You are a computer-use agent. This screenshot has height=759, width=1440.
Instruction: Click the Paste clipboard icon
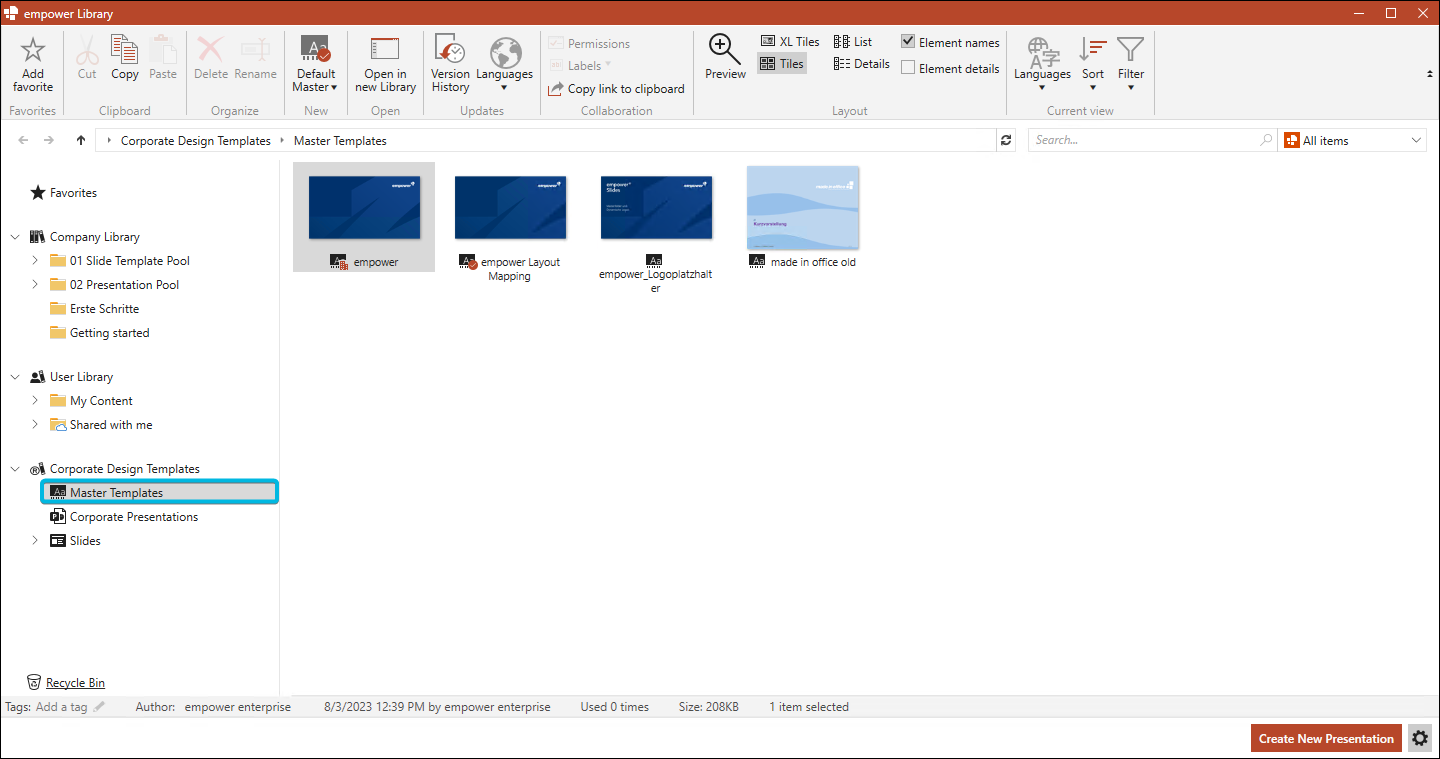click(x=163, y=50)
